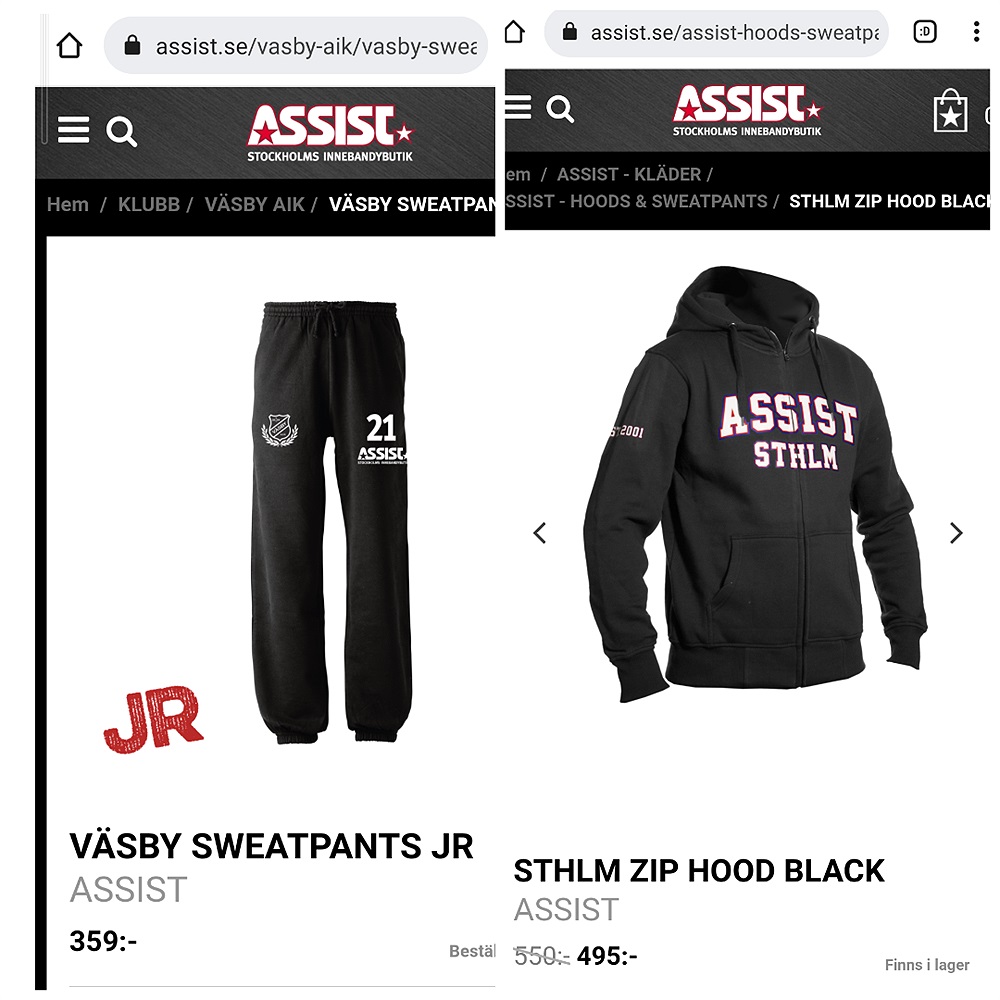Open hamburger menu on zip hood page
Image resolution: width=1000 pixels, height=1000 pixels.
[x=518, y=107]
